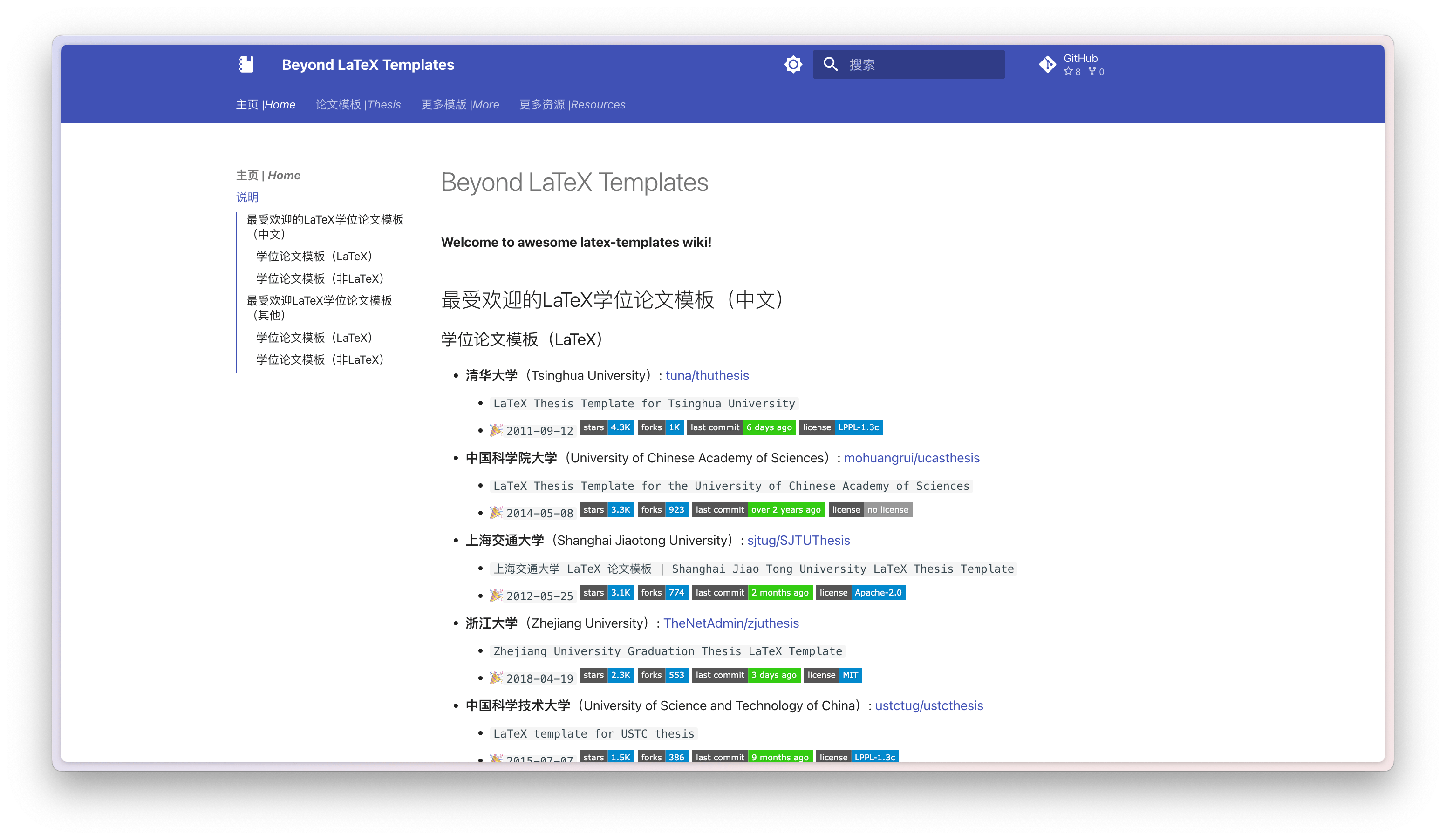The width and height of the screenshot is (1446, 840).
Task: Click the page heading Beyond LaTeX Templates
Action: [574, 183]
